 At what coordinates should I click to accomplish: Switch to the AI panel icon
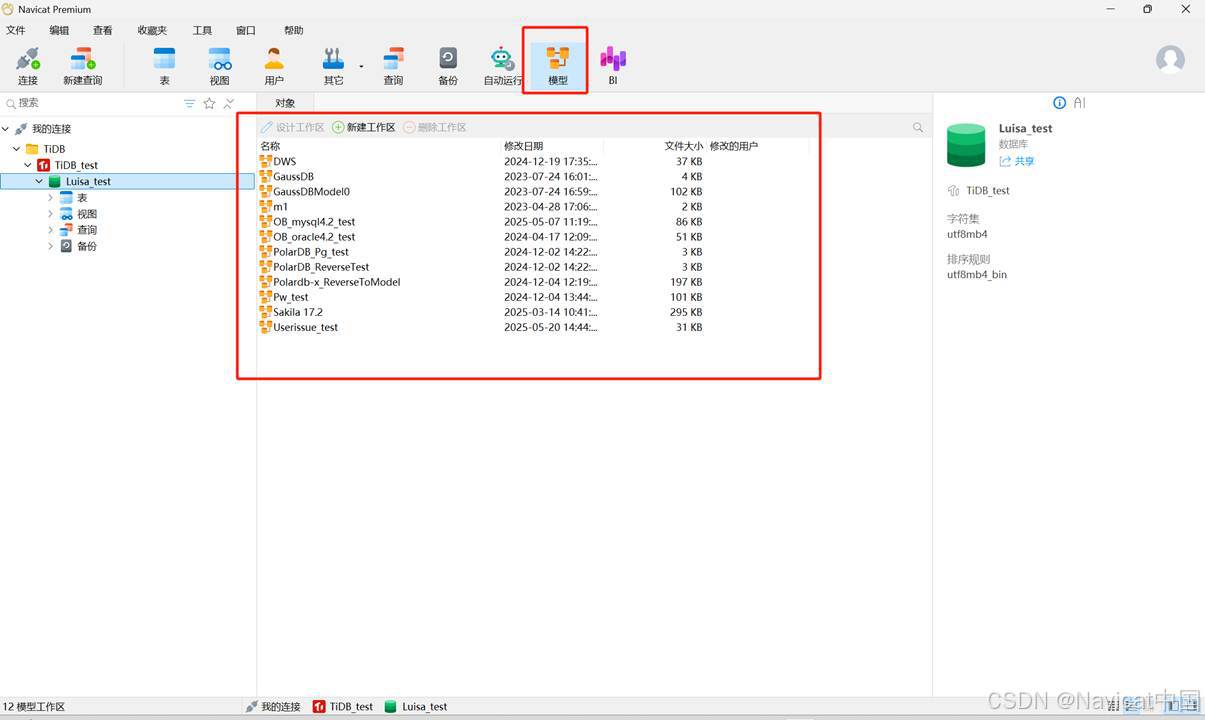pos(1080,103)
